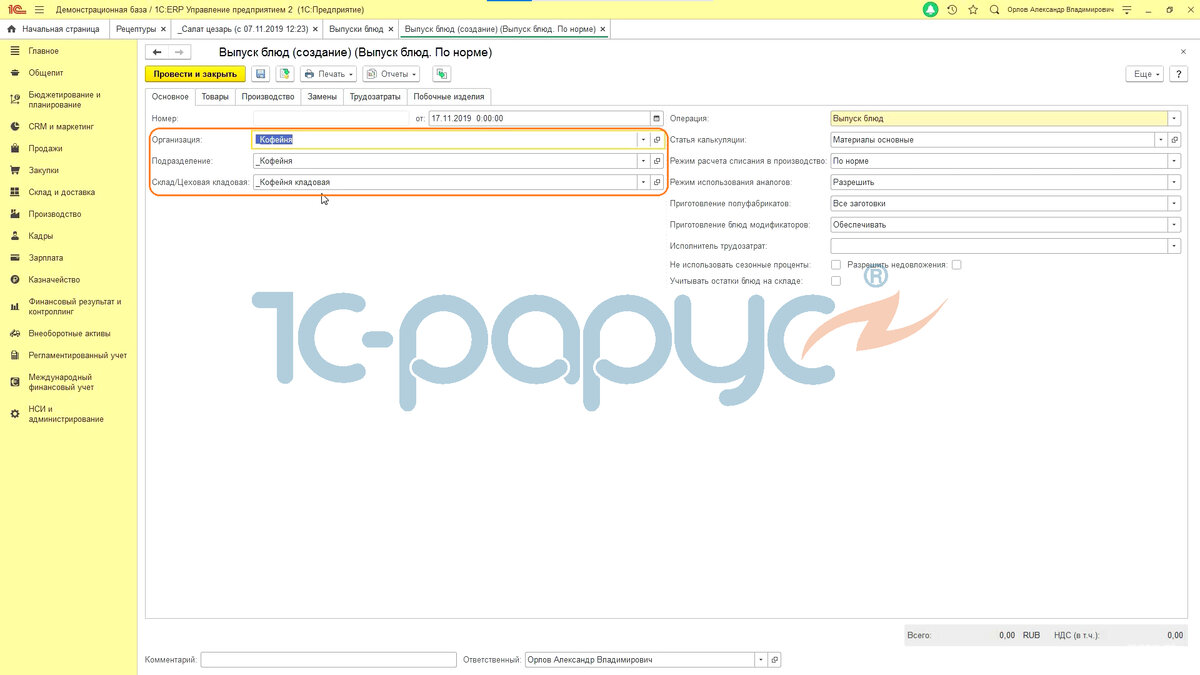Click the green copy-structure icon in toolbar
1200x675 pixels.
point(441,74)
